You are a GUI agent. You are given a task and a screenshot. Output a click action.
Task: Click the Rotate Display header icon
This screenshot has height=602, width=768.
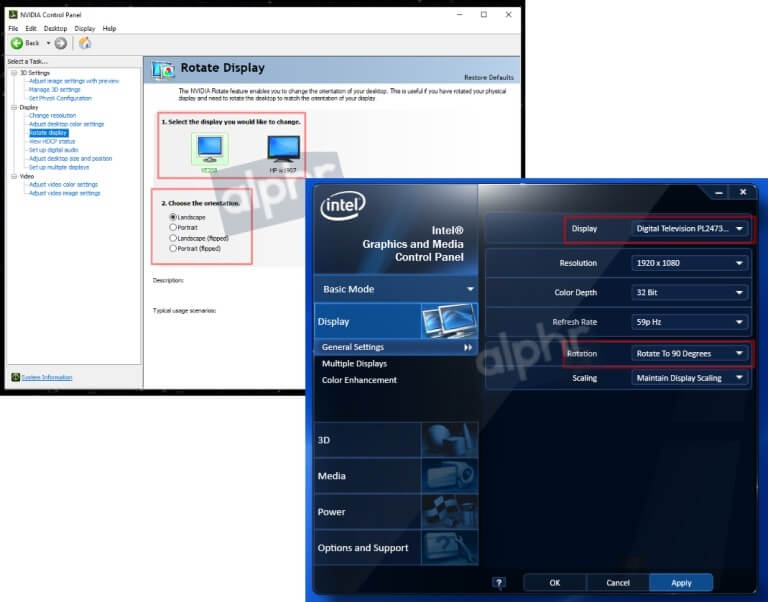(163, 70)
